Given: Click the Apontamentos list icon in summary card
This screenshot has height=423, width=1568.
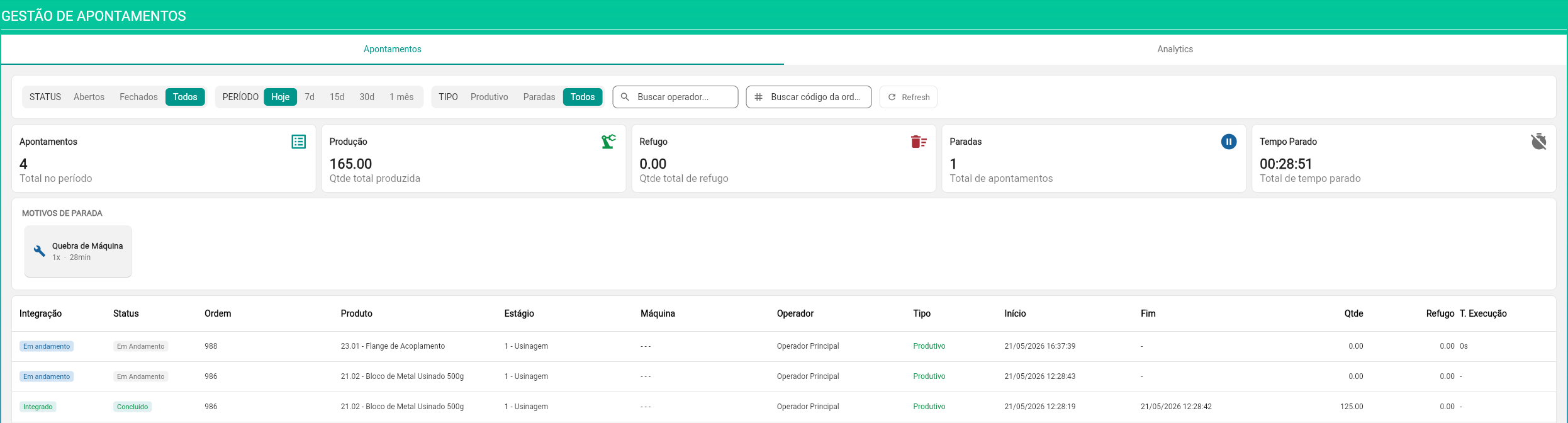Looking at the screenshot, I should point(299,142).
